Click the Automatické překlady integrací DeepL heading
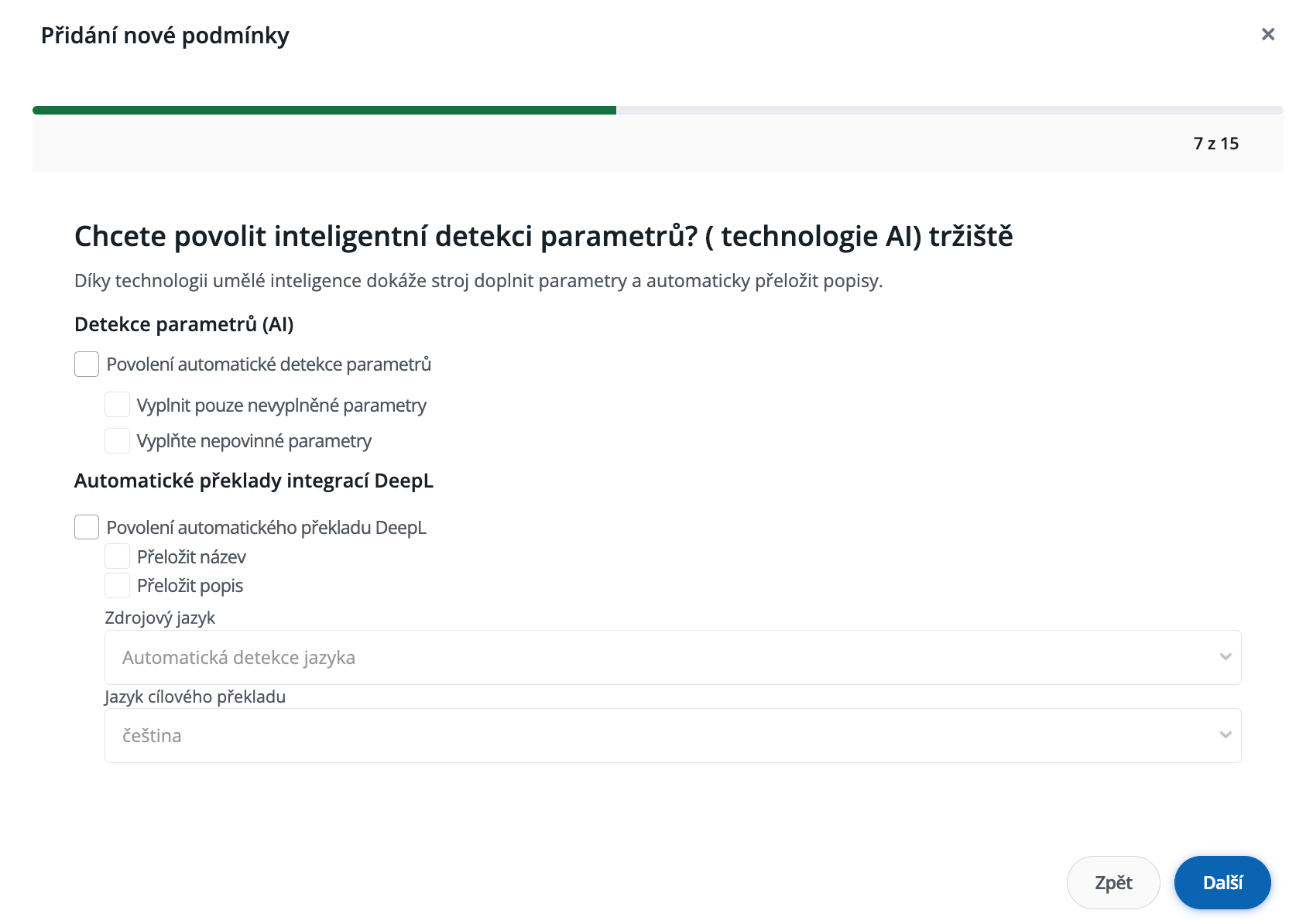Screen dimensions: 1313x924 tap(254, 481)
